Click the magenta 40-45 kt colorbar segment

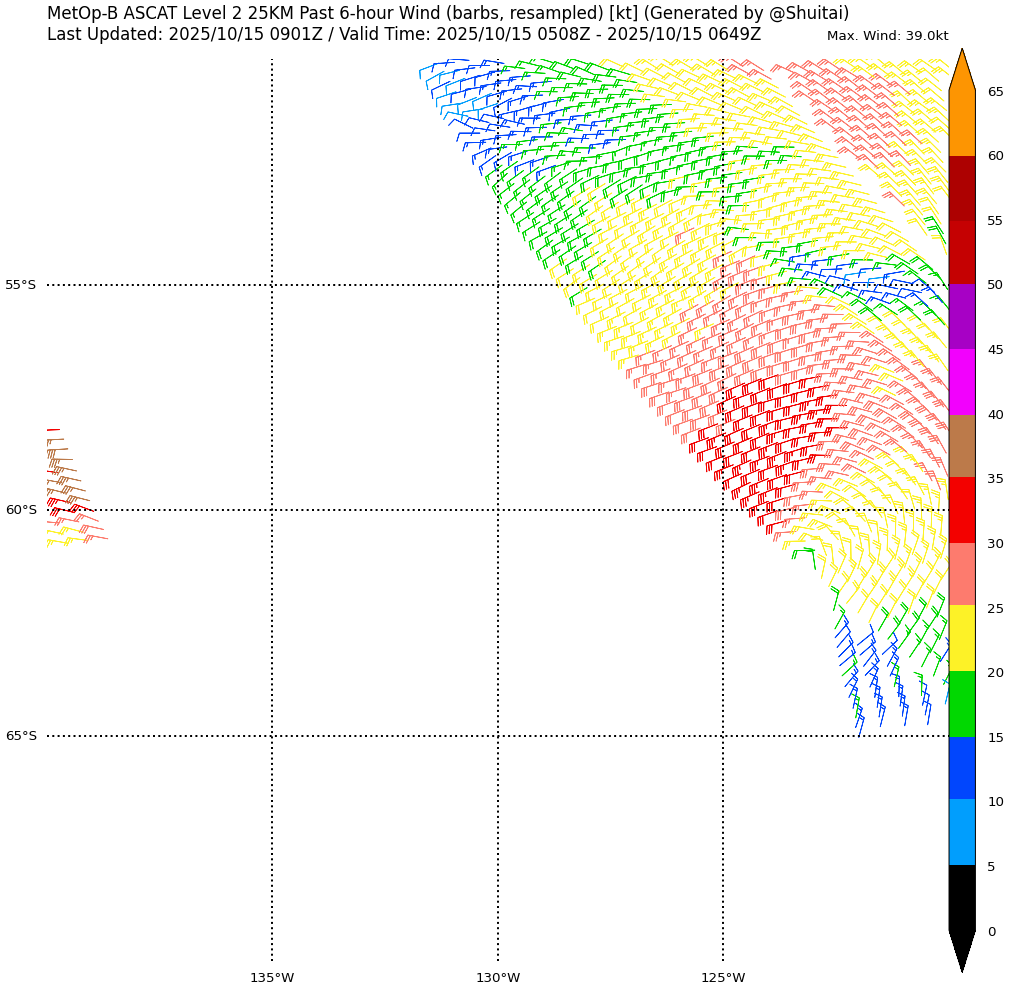click(x=961, y=382)
